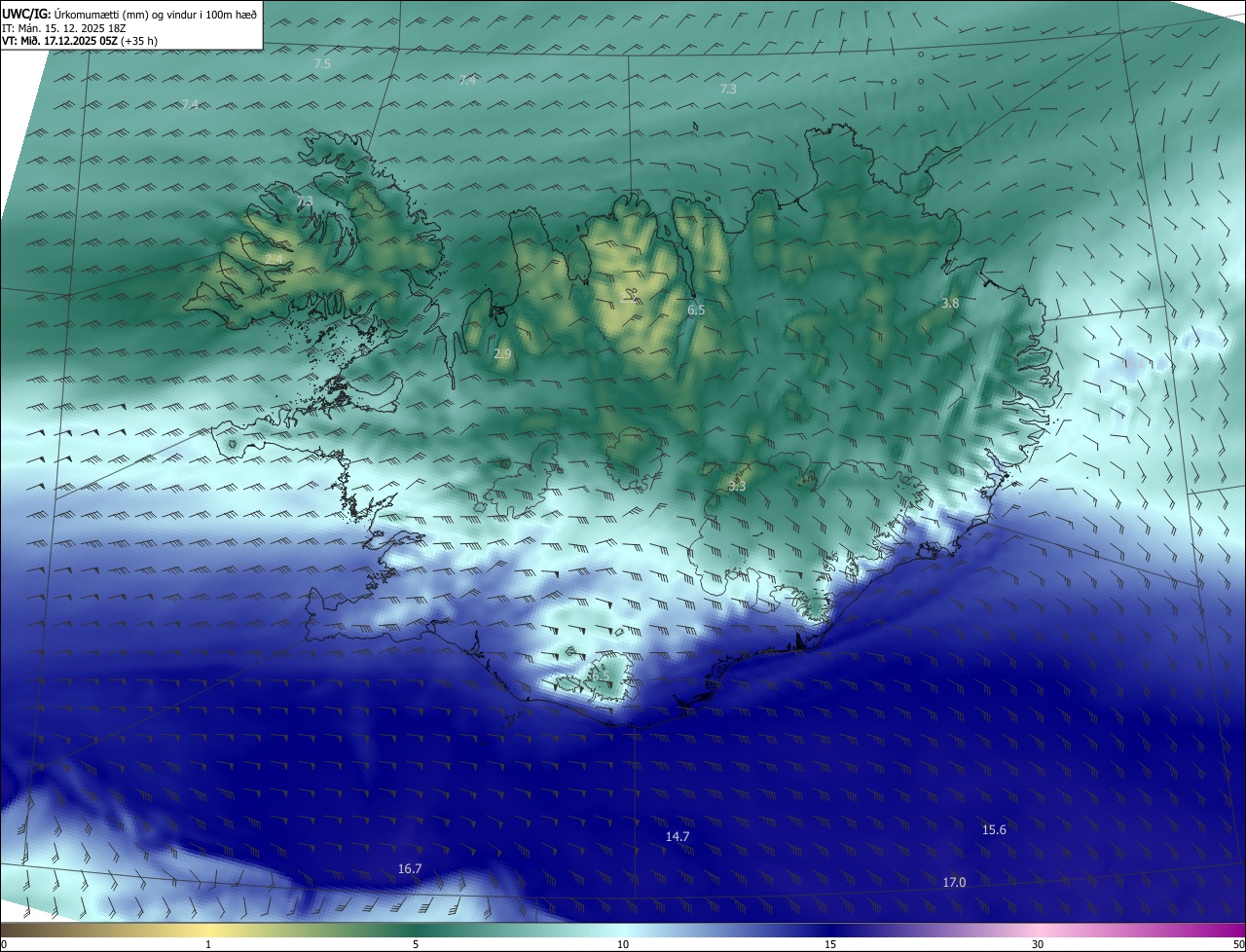The width and height of the screenshot is (1246, 952).
Task: Click the 'UWC/IG: Úrkomumætti (mm)' title line
Action: 129,15
